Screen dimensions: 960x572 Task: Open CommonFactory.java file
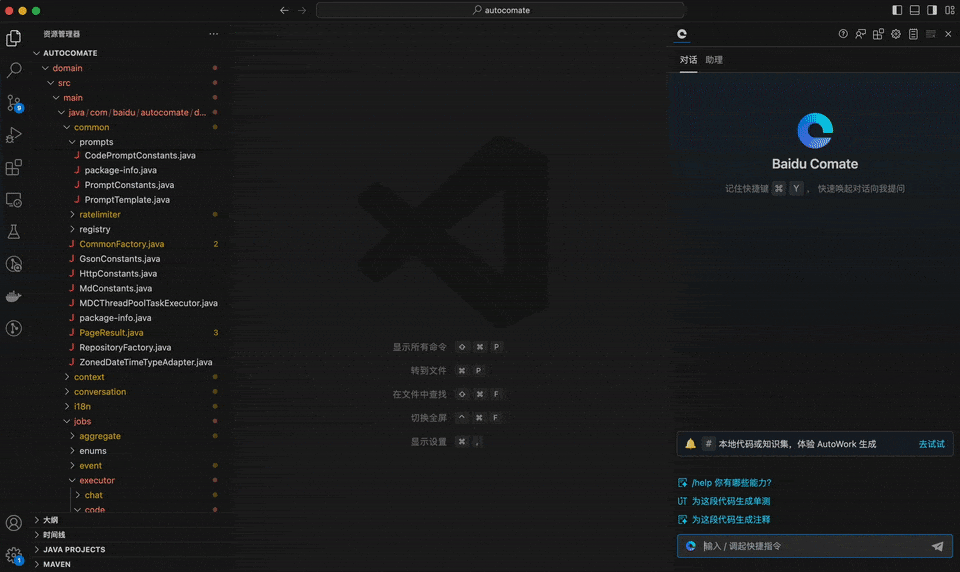point(121,244)
